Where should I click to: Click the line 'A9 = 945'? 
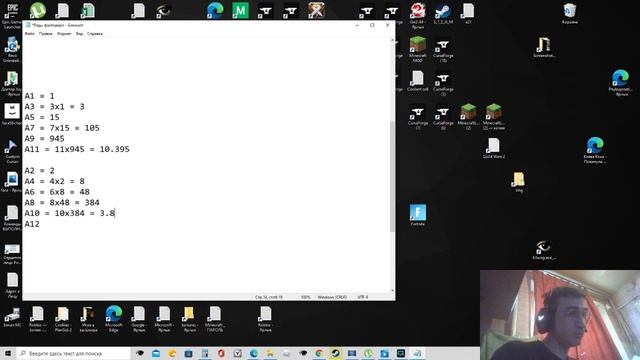(44, 139)
